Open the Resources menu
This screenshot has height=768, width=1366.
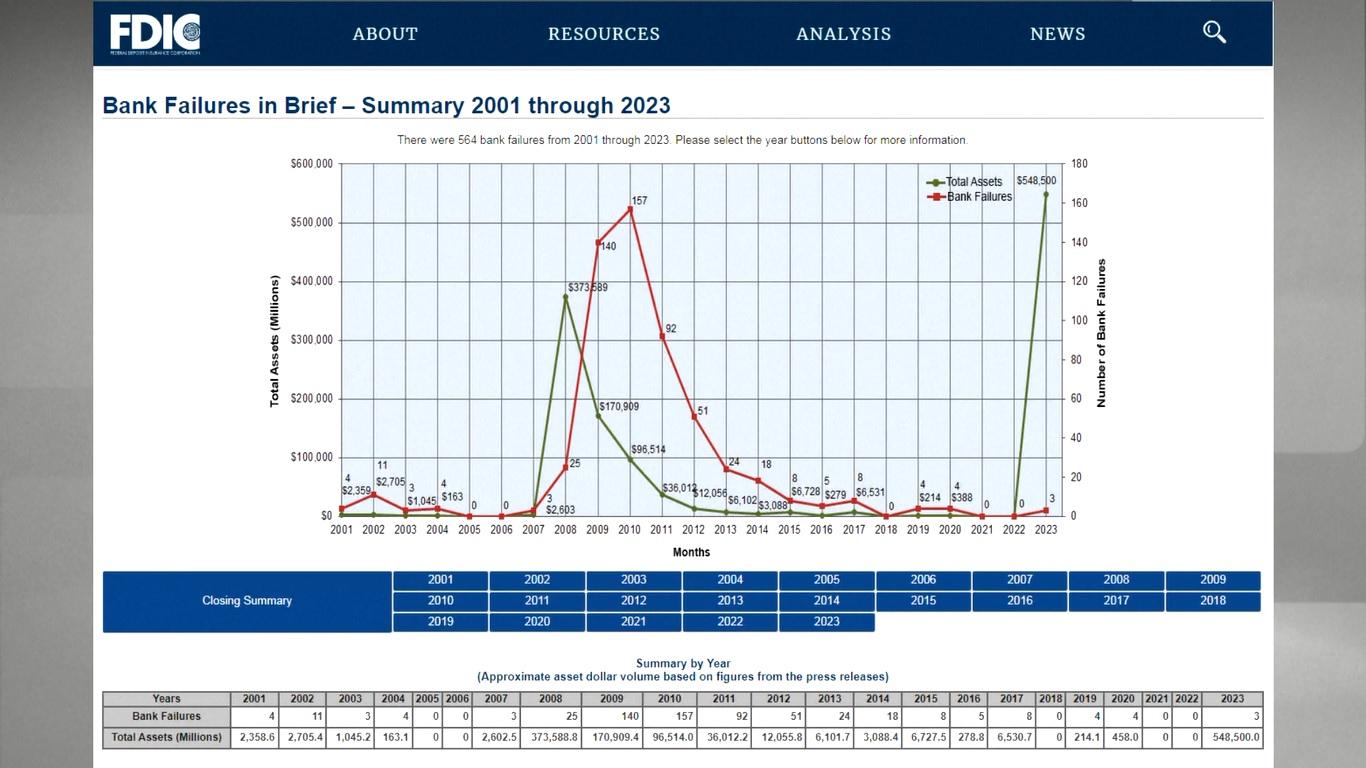[x=604, y=34]
